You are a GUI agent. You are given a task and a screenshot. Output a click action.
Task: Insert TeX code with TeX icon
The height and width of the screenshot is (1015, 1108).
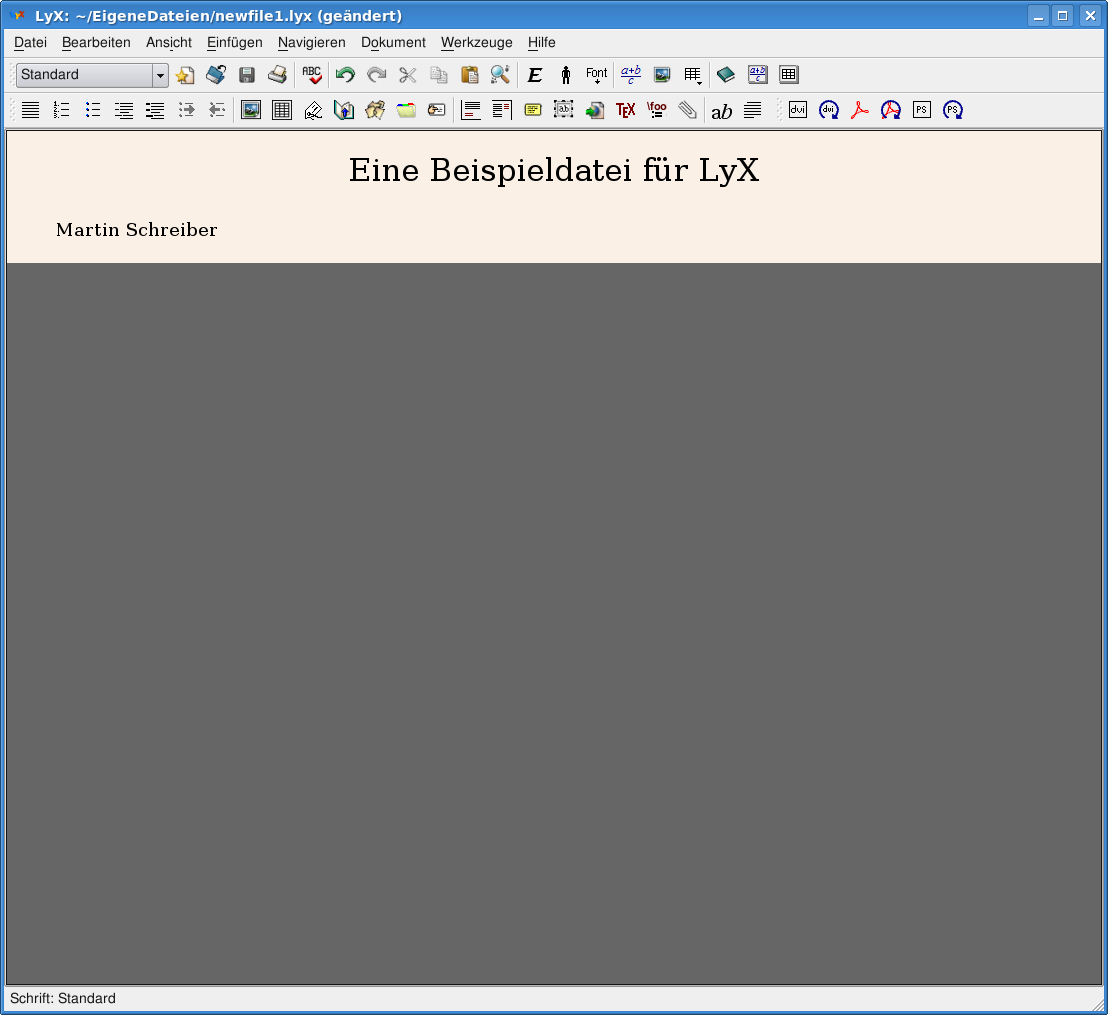[625, 110]
